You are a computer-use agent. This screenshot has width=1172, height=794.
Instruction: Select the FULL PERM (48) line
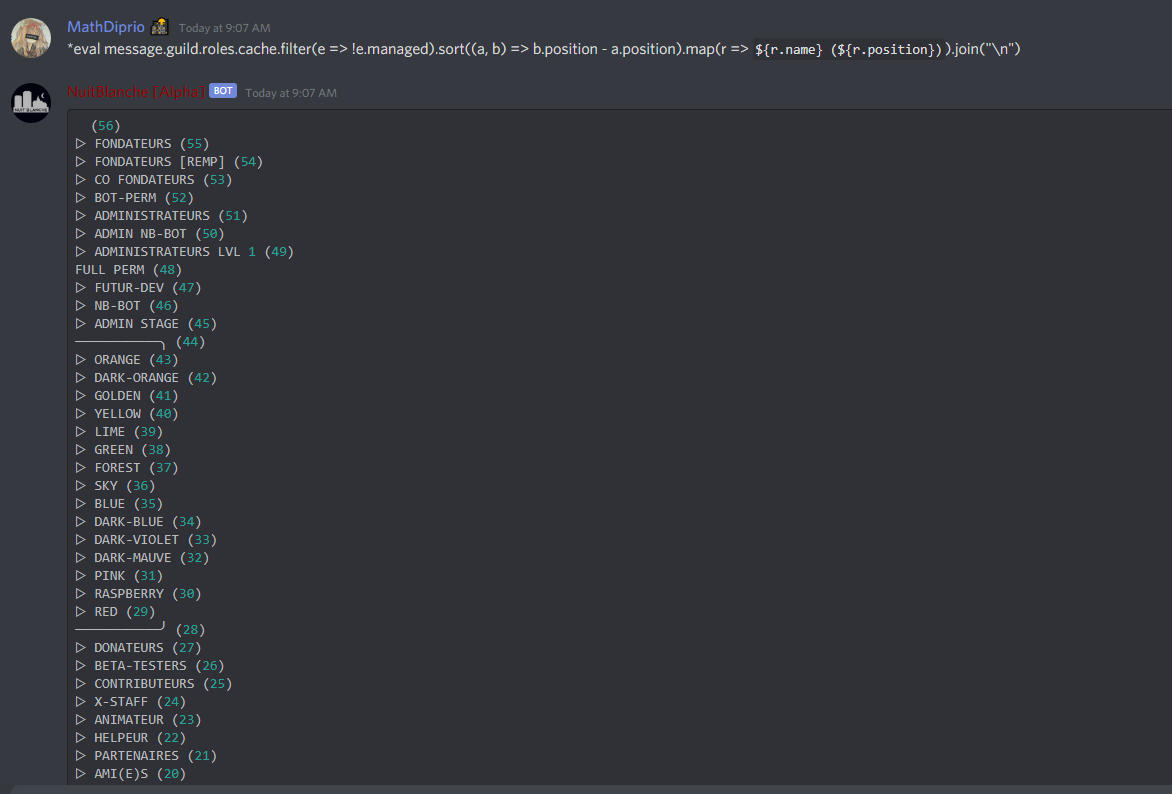[129, 270]
